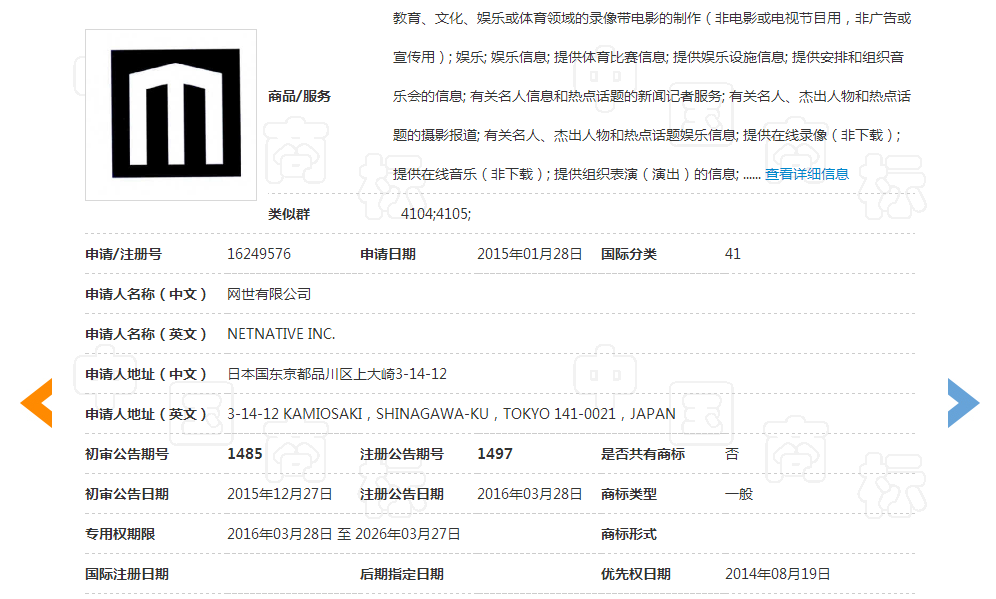This screenshot has height=599, width=996.
Task: Click the 申请人地址（中文） label
Action: (x=146, y=374)
